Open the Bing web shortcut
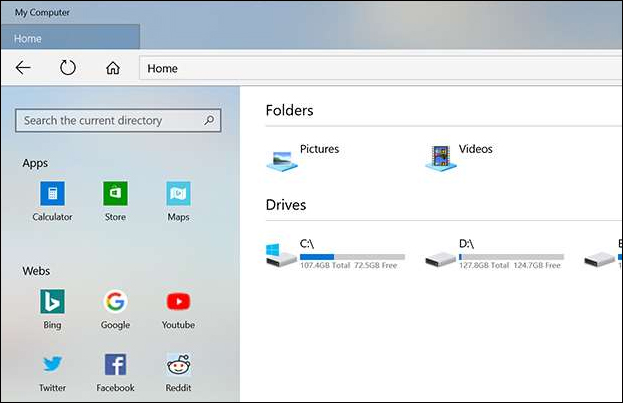 point(52,302)
